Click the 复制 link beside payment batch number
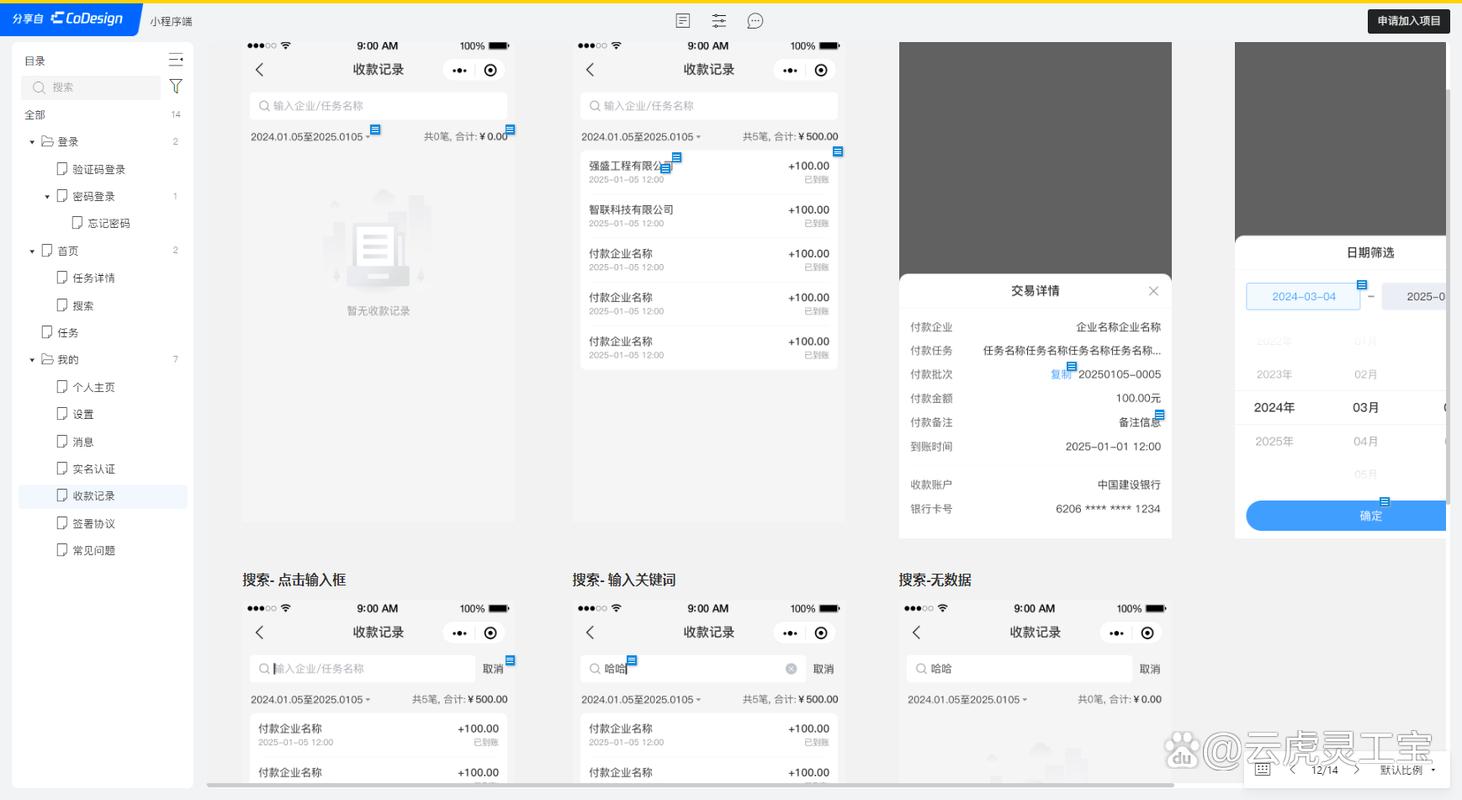Screen dimensions: 1462x800 tap(1060, 375)
